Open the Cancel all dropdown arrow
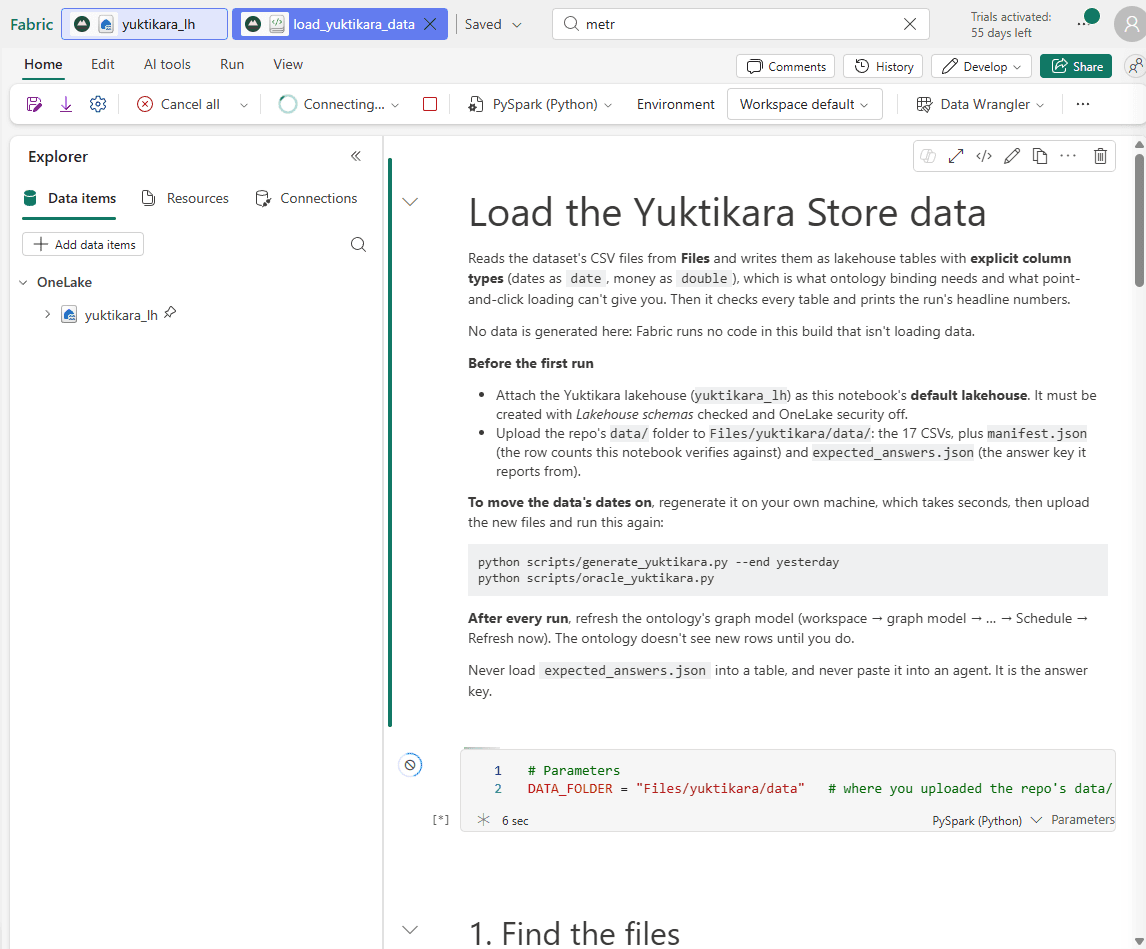This screenshot has width=1146, height=949. [x=243, y=105]
